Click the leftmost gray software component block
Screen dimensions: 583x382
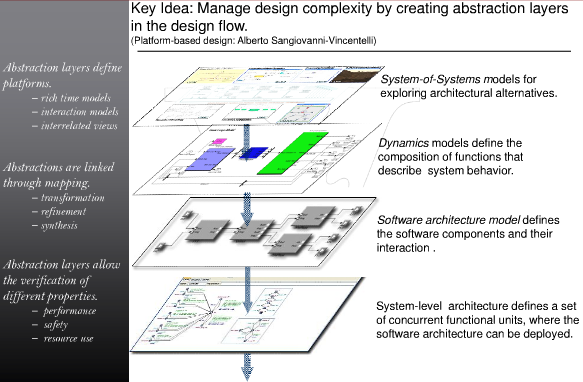(208, 231)
